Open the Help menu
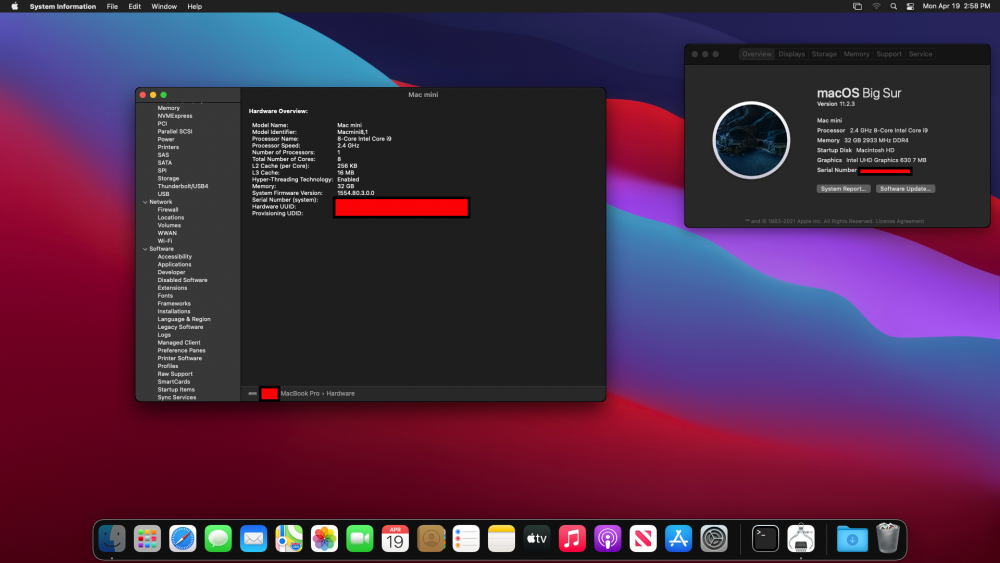The width and height of the screenshot is (1000, 563). [x=195, y=6]
